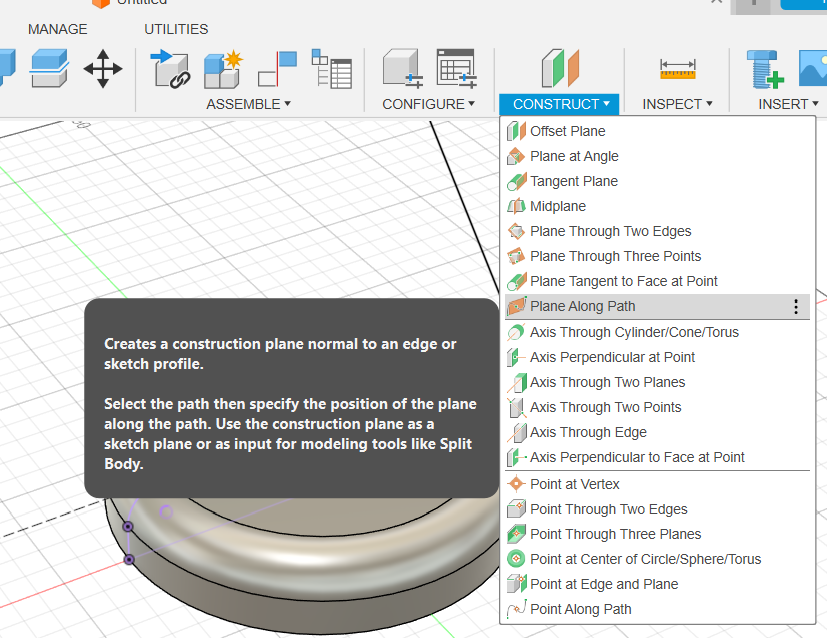The image size is (827, 638).
Task: Click the Insert fastener bolt icon
Action: point(765,69)
